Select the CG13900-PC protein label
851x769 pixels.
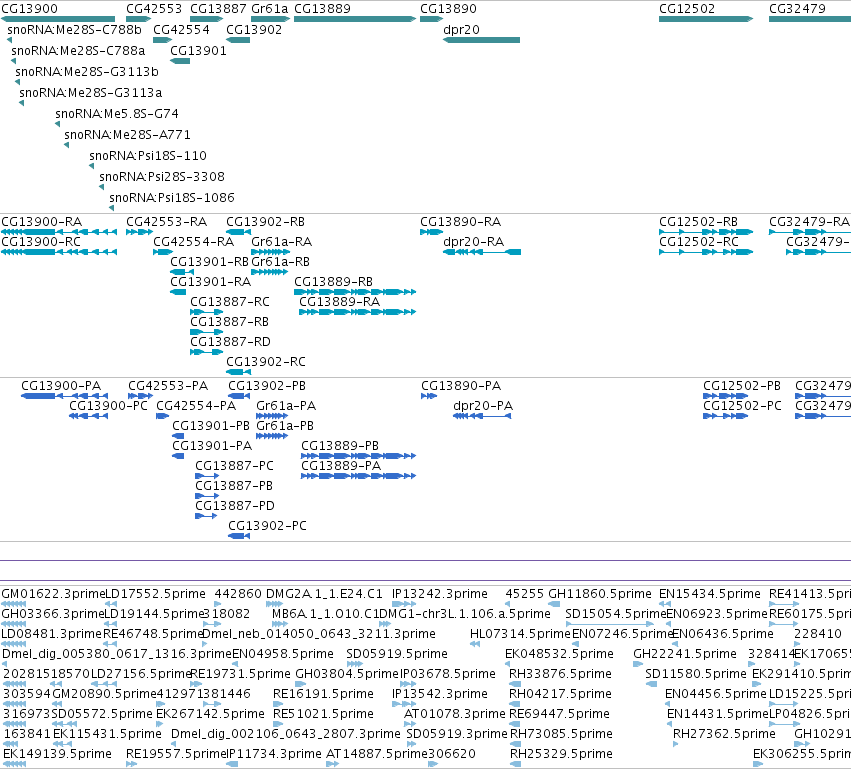pyautogui.click(x=109, y=406)
